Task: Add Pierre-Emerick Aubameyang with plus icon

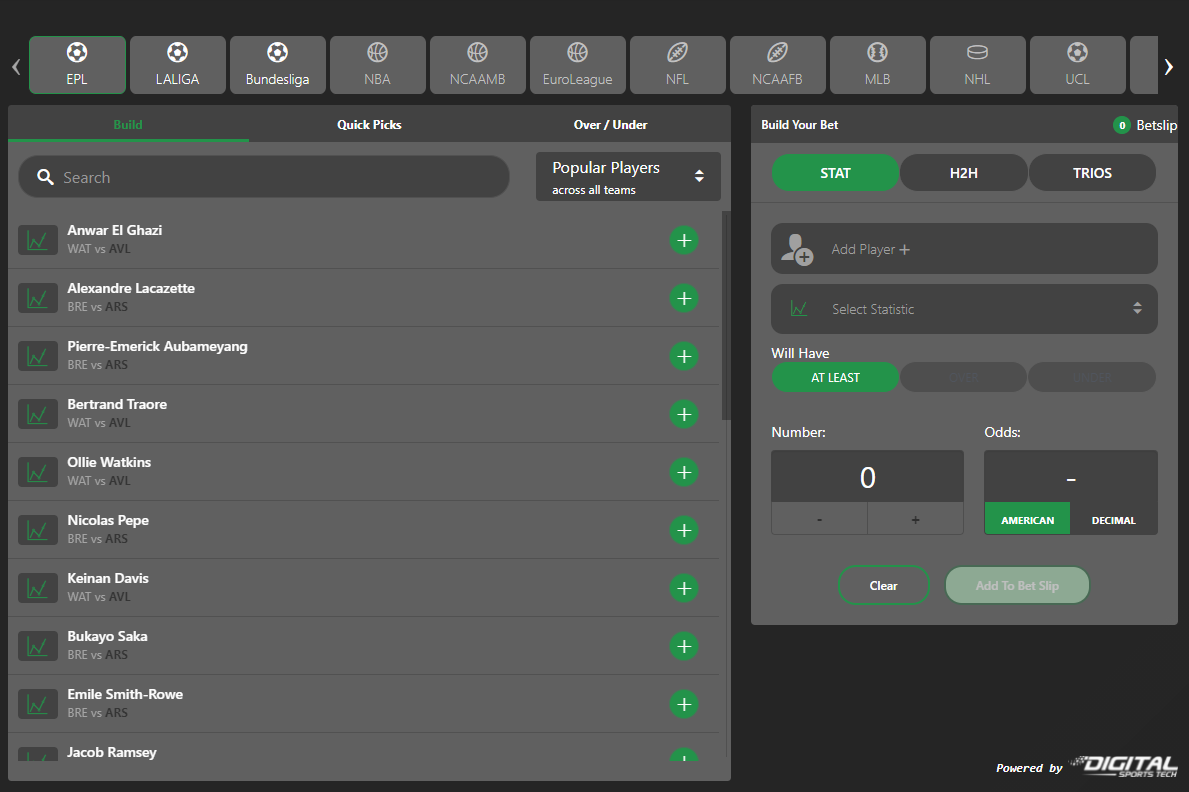Action: [684, 357]
